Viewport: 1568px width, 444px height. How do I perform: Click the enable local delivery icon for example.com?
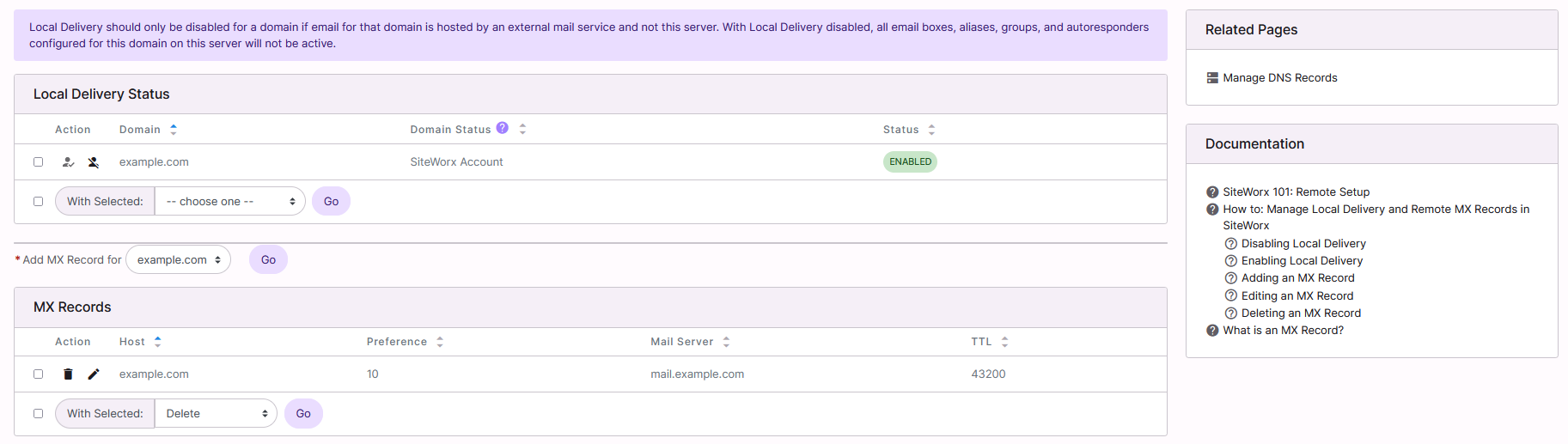click(x=69, y=162)
